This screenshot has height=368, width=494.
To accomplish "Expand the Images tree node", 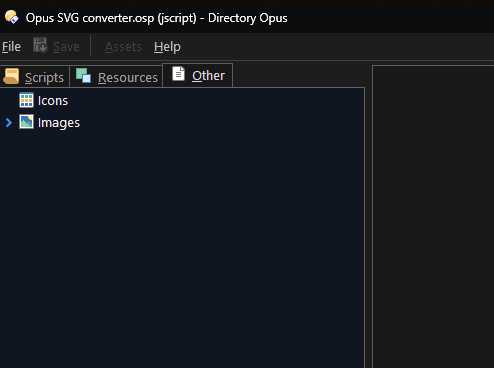I will coord(9,123).
